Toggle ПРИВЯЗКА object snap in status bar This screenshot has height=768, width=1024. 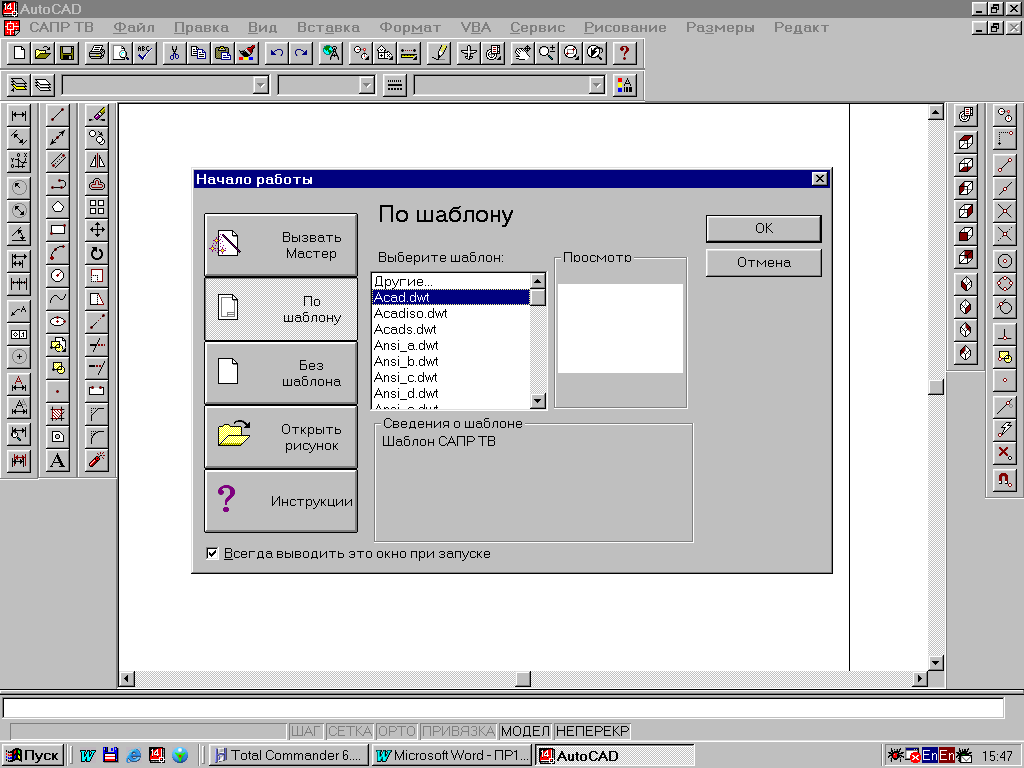point(458,731)
